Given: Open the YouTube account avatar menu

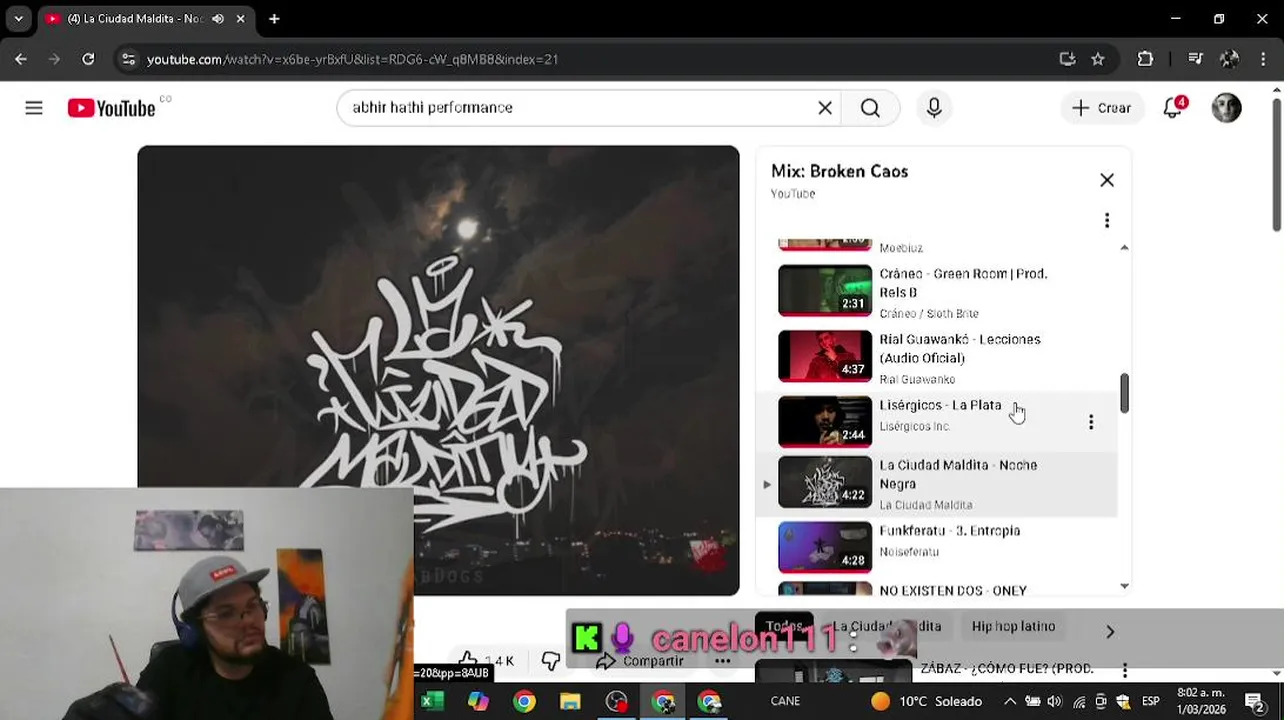Looking at the screenshot, I should click(1226, 108).
